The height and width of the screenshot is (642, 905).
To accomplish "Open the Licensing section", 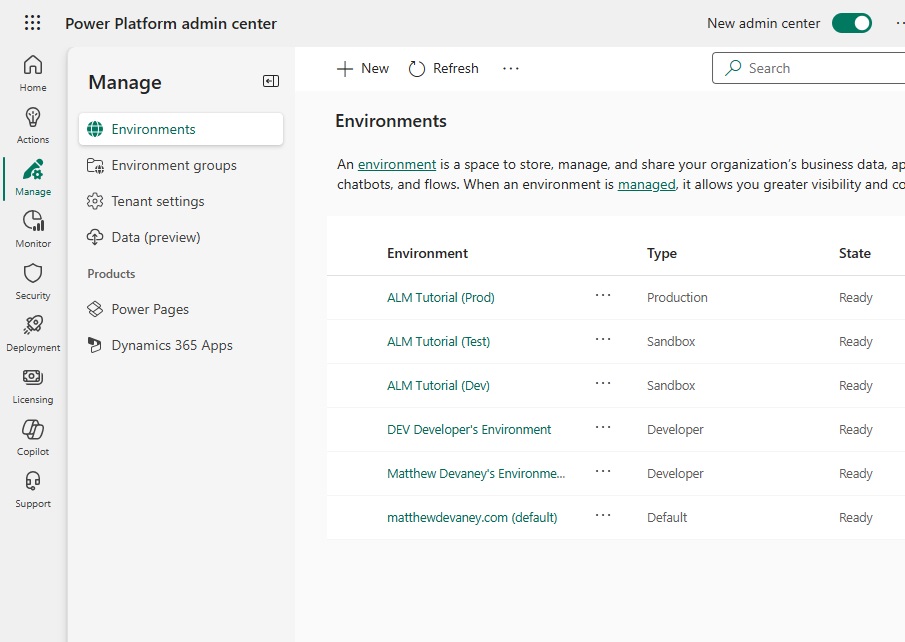I will click(x=33, y=385).
